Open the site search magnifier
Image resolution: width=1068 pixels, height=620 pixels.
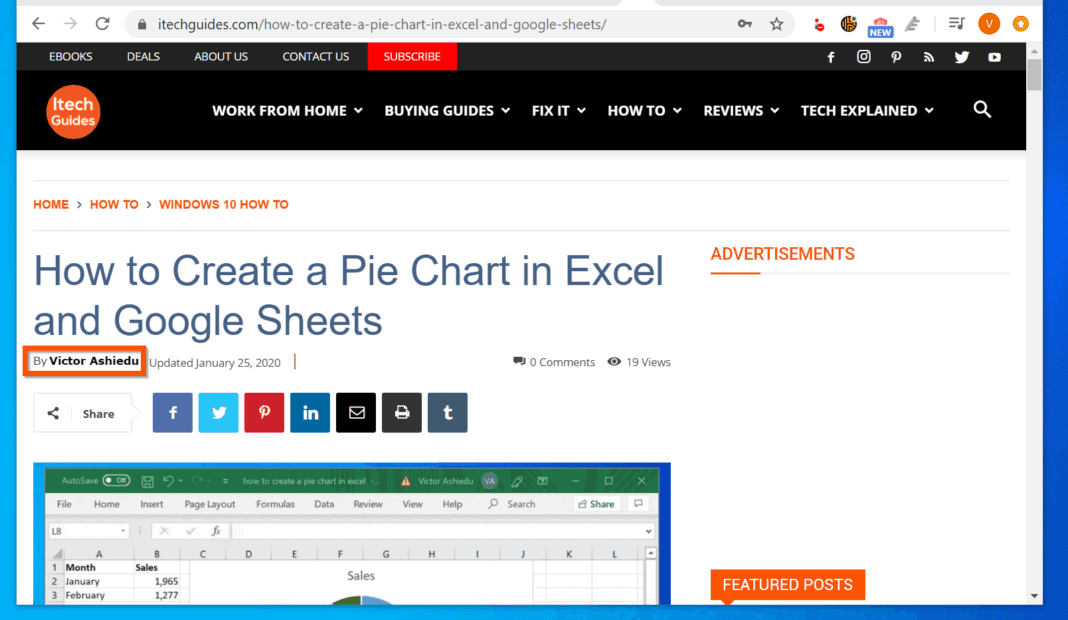pyautogui.click(x=982, y=110)
